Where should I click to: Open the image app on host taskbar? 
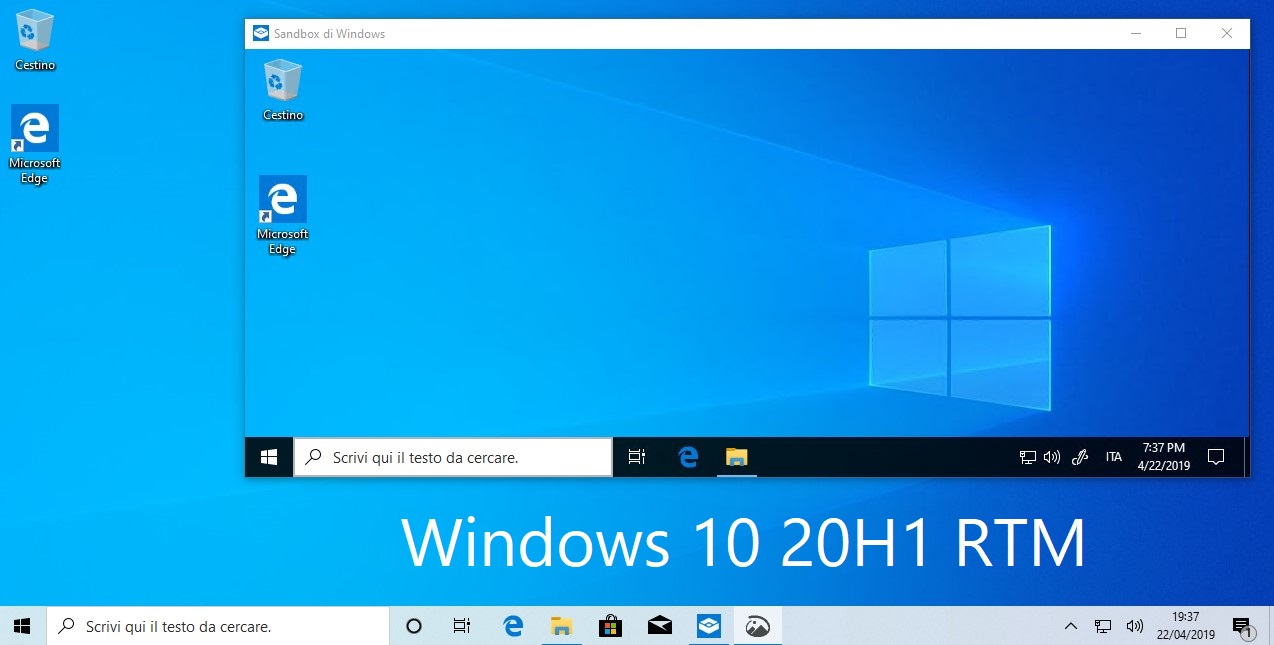point(758,626)
